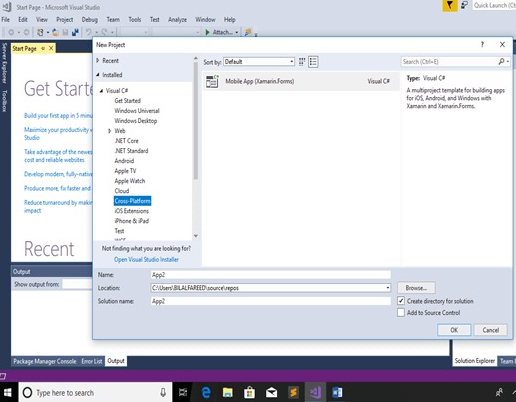Screen dimensions: 516x402
Task: Collapse the Installed section
Action: [x=98, y=75]
